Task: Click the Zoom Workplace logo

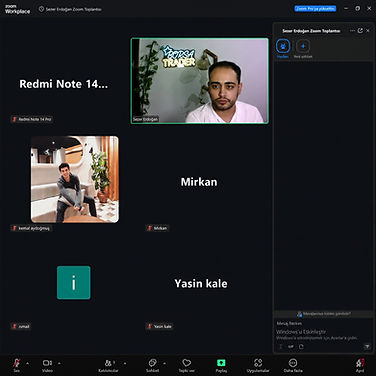Action: pyautogui.click(x=17, y=9)
